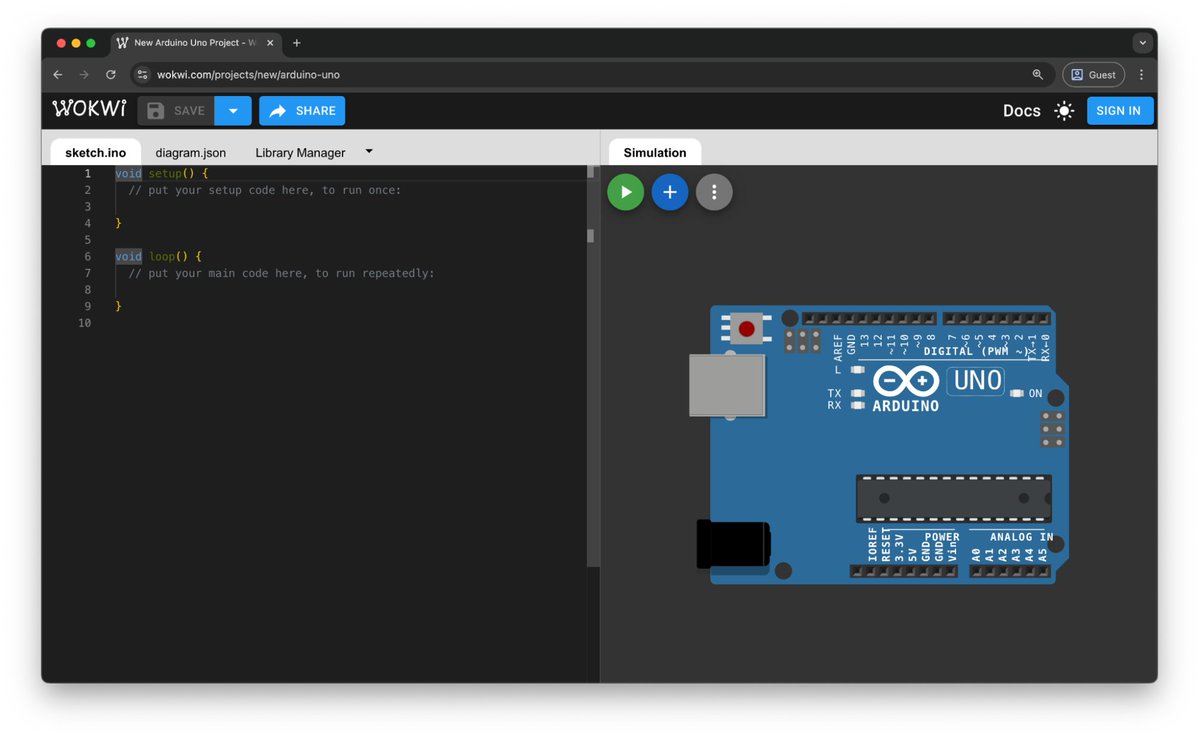Screen dimensions: 1199x738
Task: Expand the tab search chevron
Action: pyautogui.click(x=1143, y=43)
